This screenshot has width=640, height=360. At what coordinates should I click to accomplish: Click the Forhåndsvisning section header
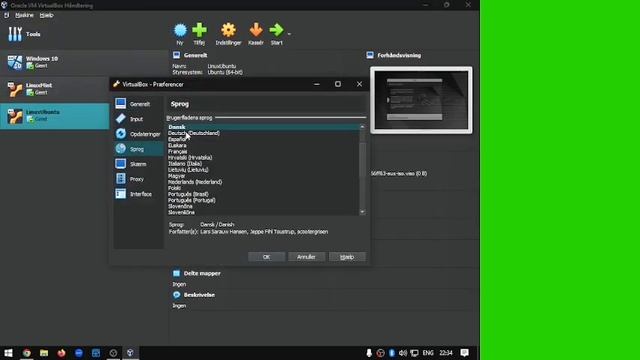point(399,55)
